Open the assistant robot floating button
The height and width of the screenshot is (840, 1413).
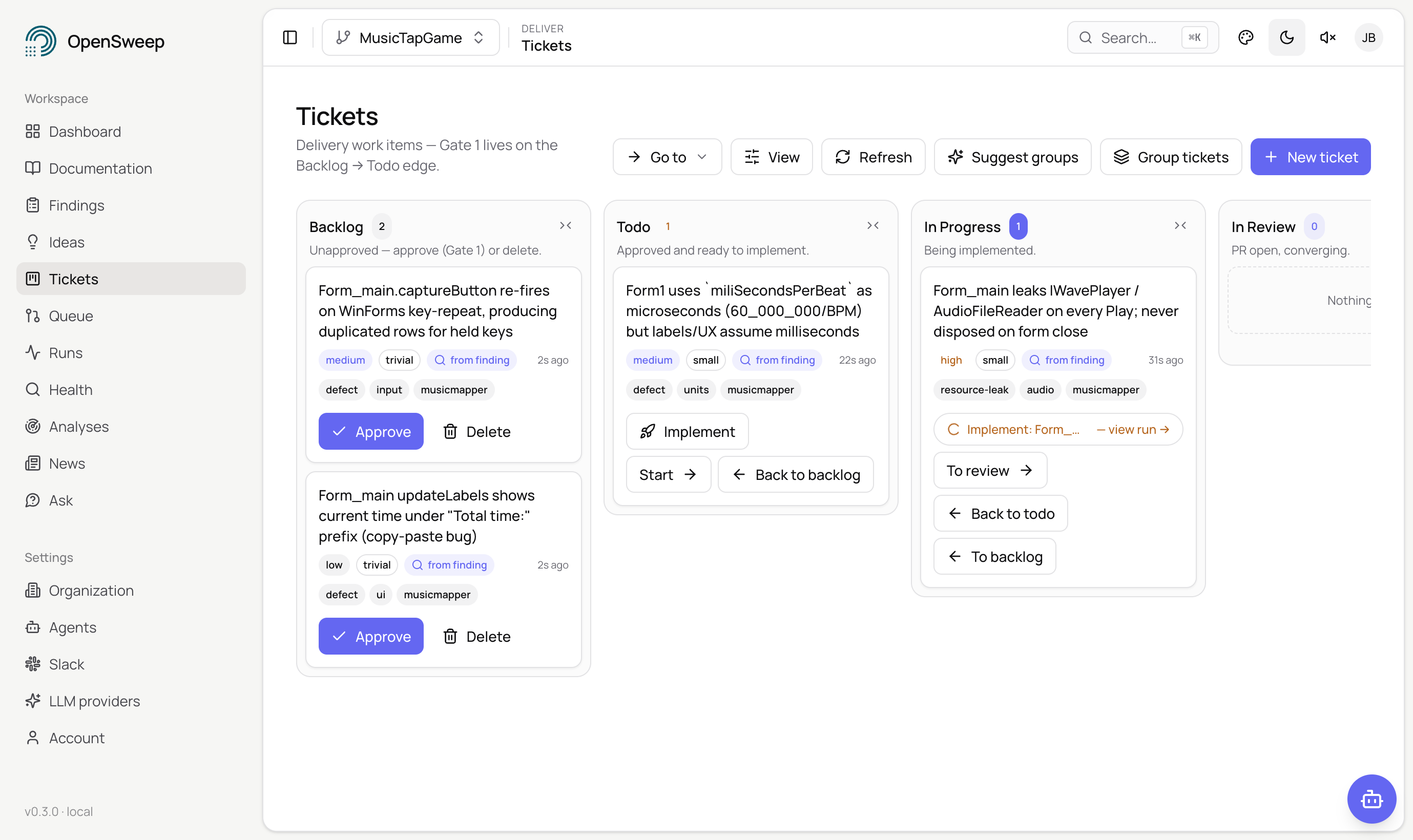pos(1371,799)
